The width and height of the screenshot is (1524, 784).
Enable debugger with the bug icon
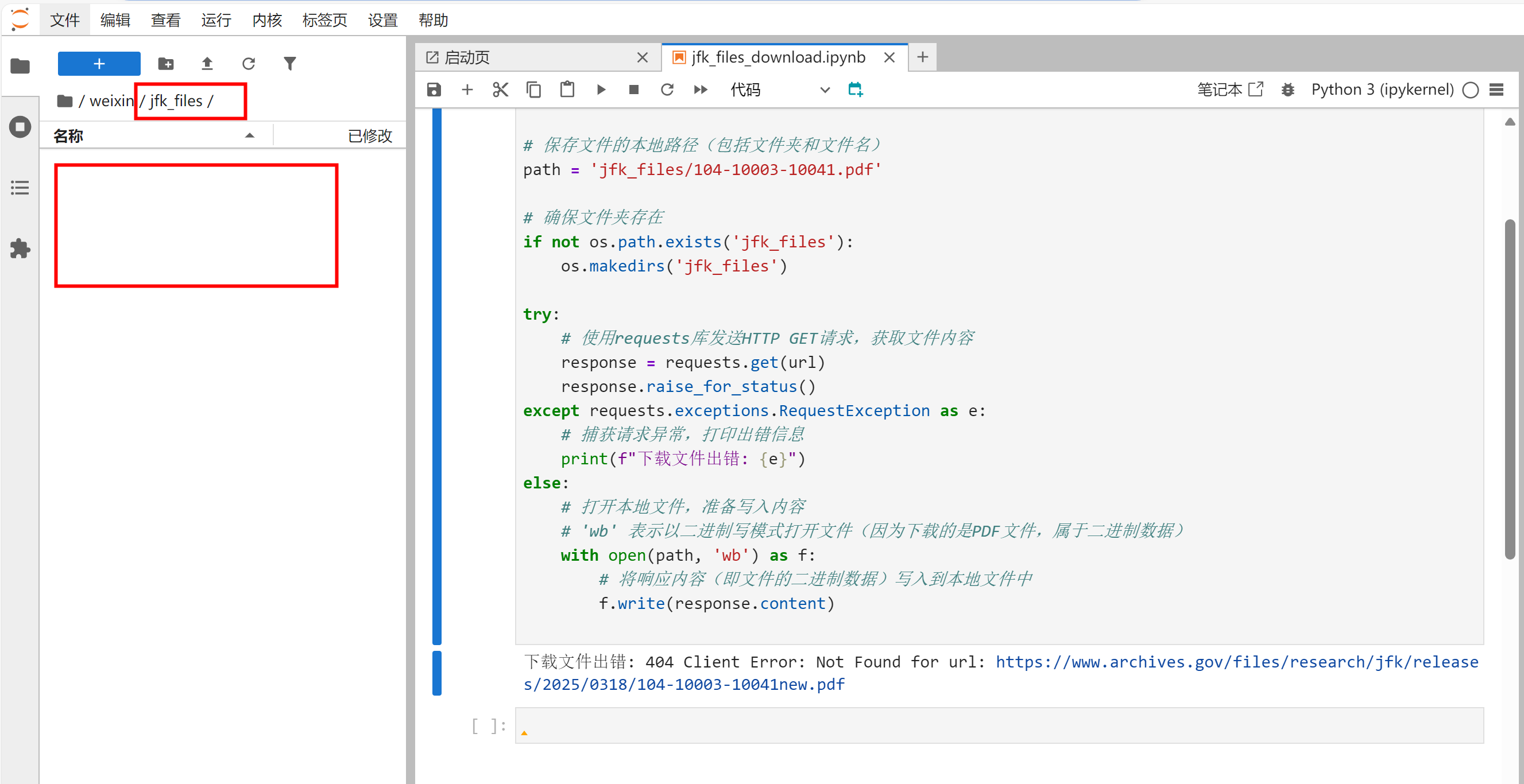click(x=1287, y=90)
